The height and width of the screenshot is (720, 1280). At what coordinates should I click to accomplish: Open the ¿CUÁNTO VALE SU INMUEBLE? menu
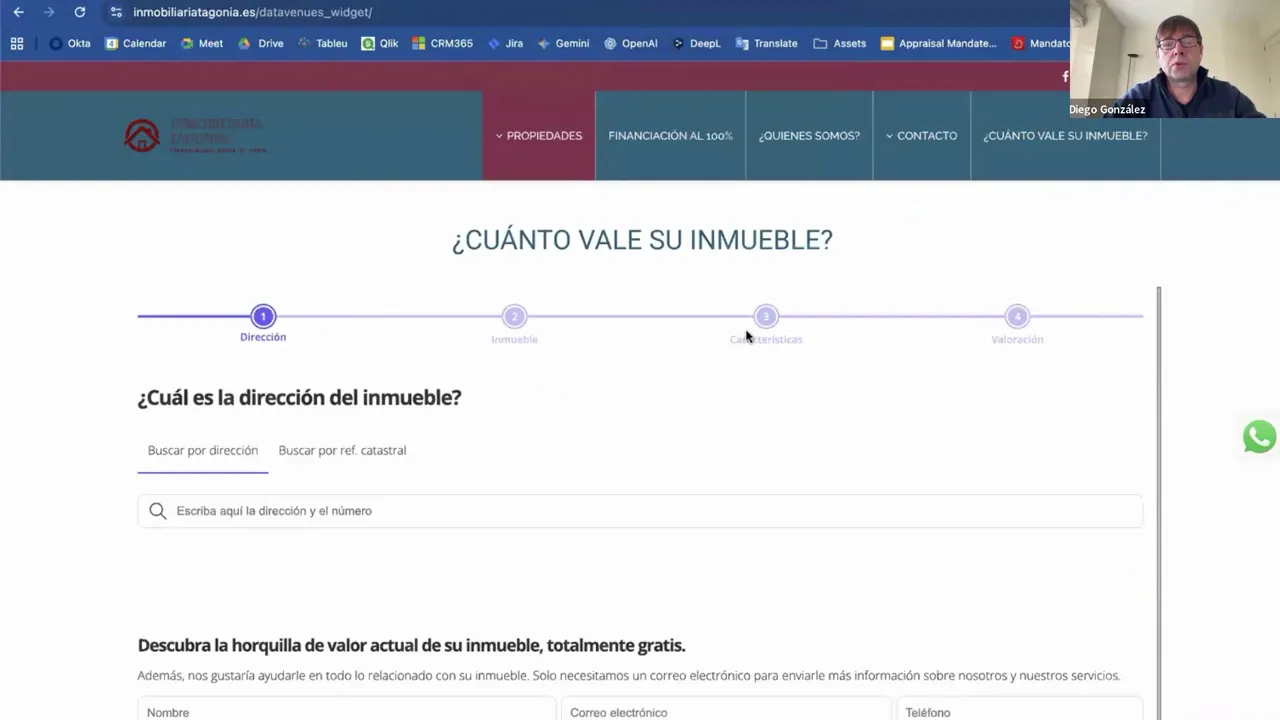coord(1065,135)
